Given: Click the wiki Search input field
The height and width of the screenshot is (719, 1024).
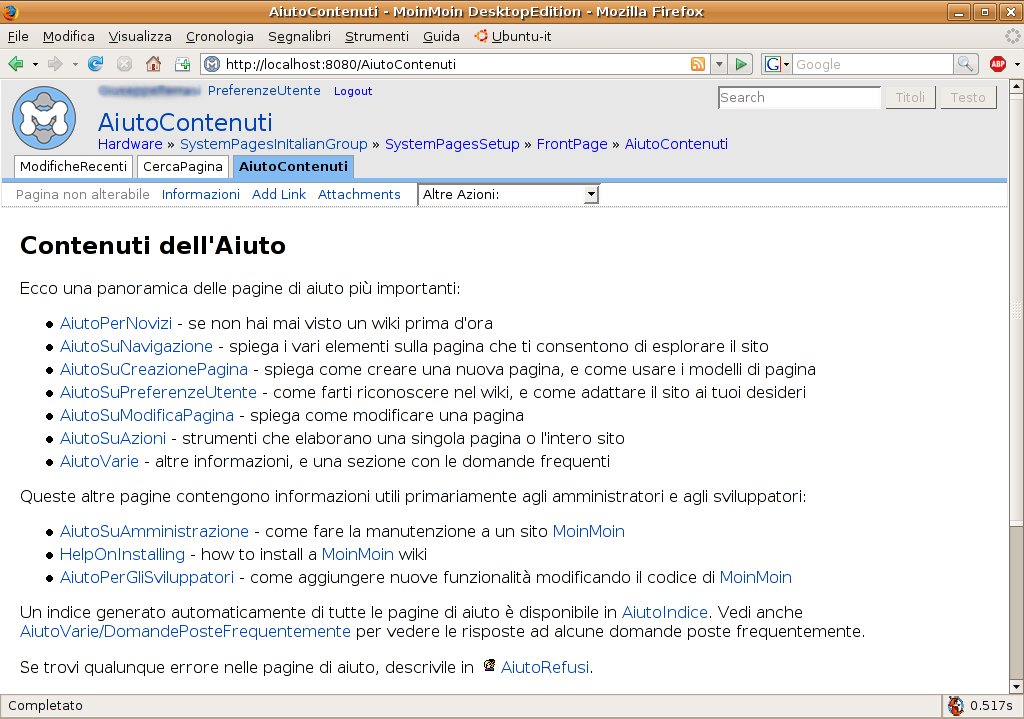Looking at the screenshot, I should (799, 97).
